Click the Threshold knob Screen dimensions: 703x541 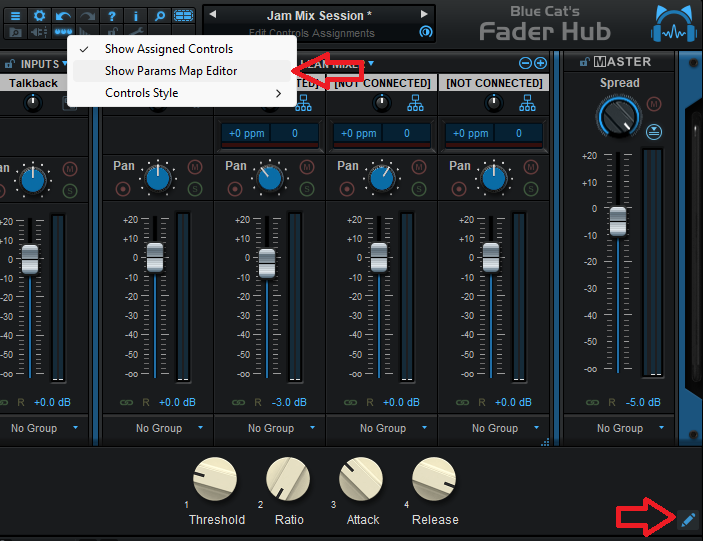point(215,479)
